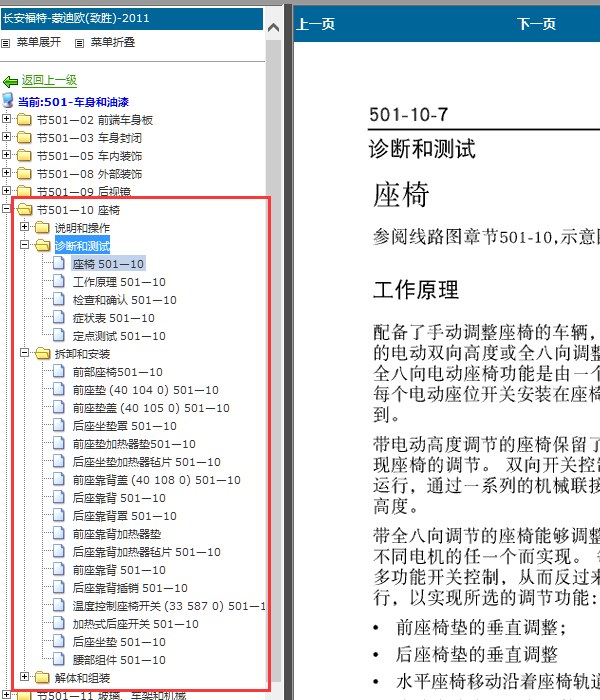Viewport: 600px width, 700px height.
Task: Click folder icon next to 解体和组装
Action: pyautogui.click(x=42, y=677)
